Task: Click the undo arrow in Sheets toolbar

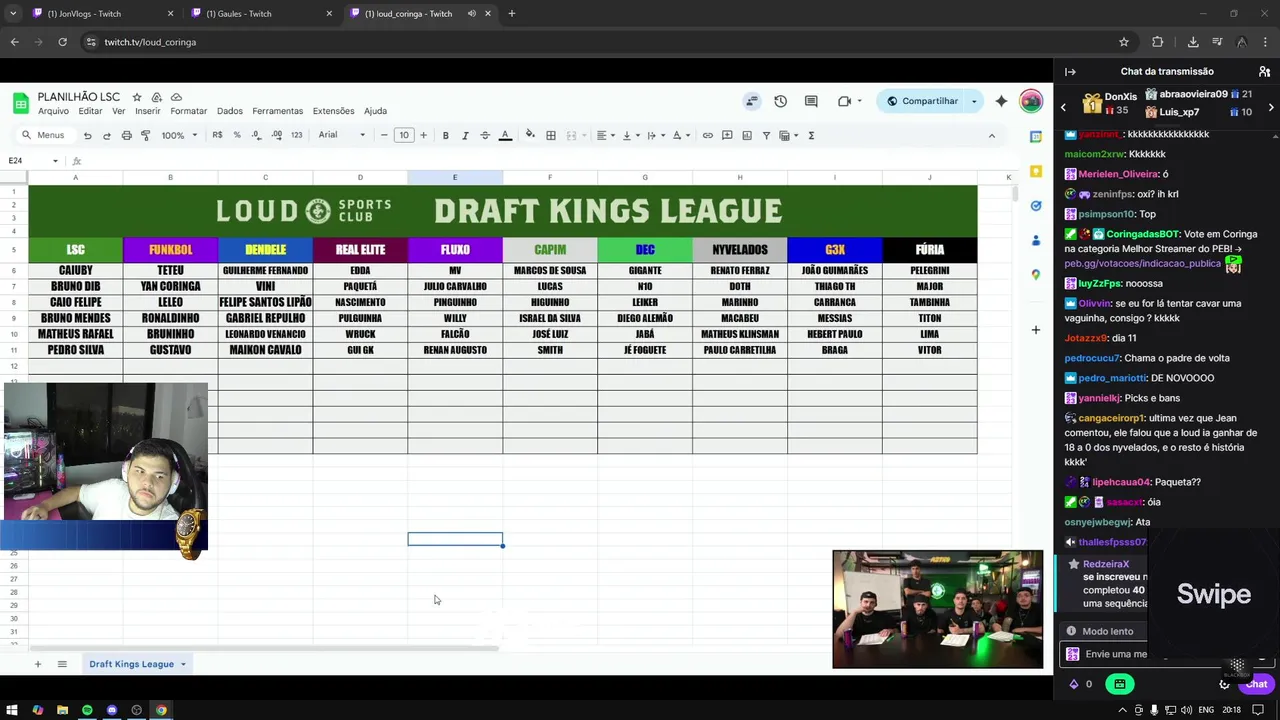Action: pyautogui.click(x=88, y=135)
